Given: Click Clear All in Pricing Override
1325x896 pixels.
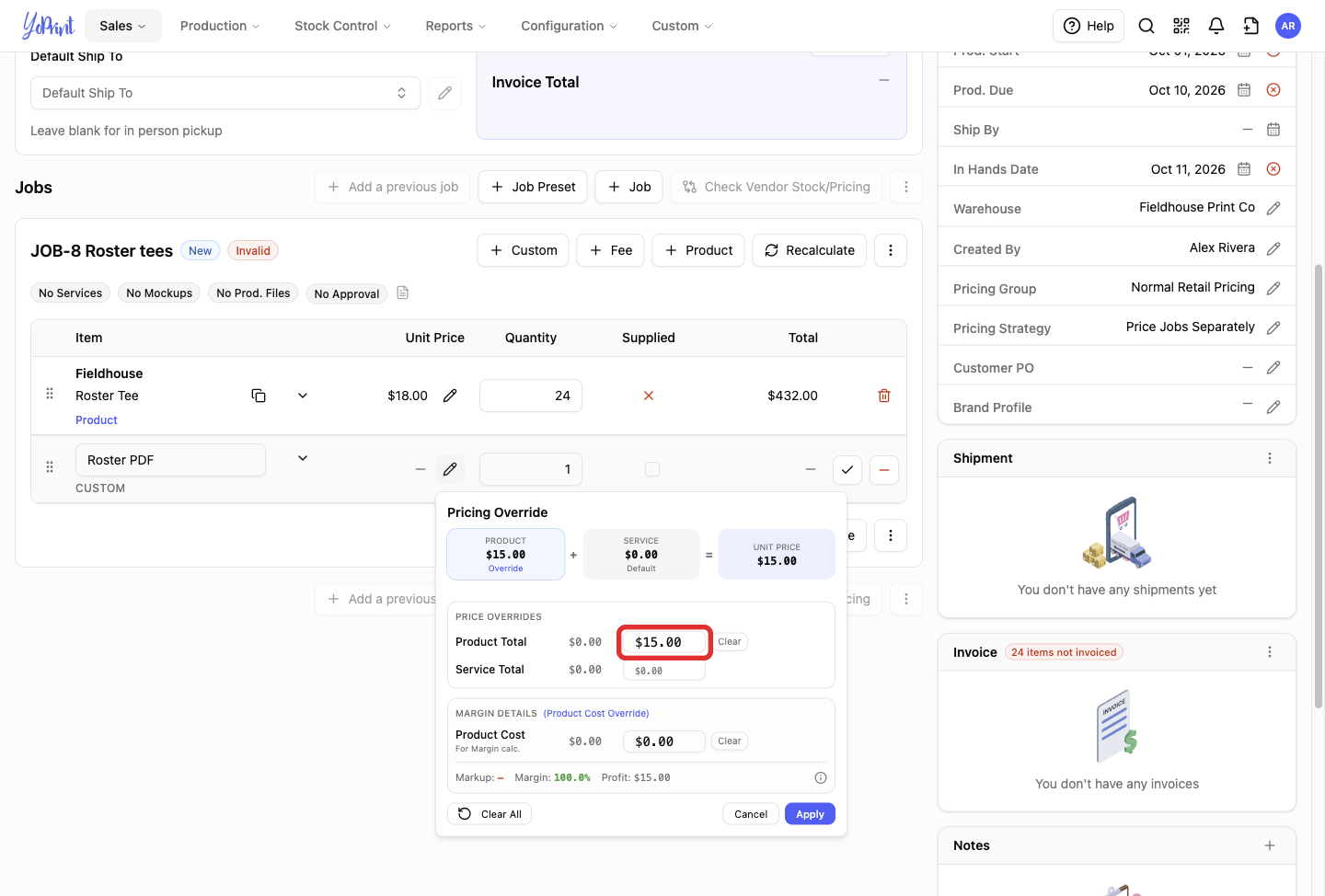Looking at the screenshot, I should click(x=490, y=814).
